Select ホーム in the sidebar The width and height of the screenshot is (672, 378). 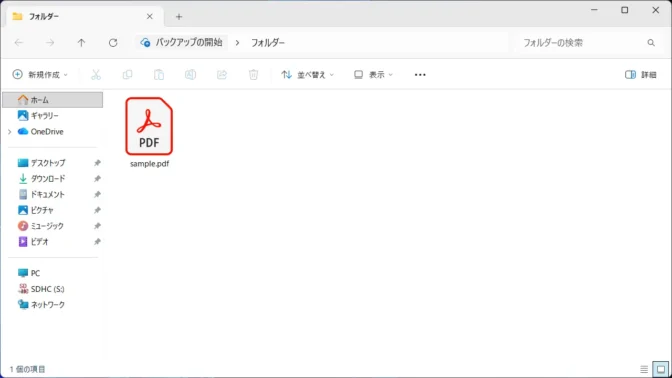click(x=53, y=100)
